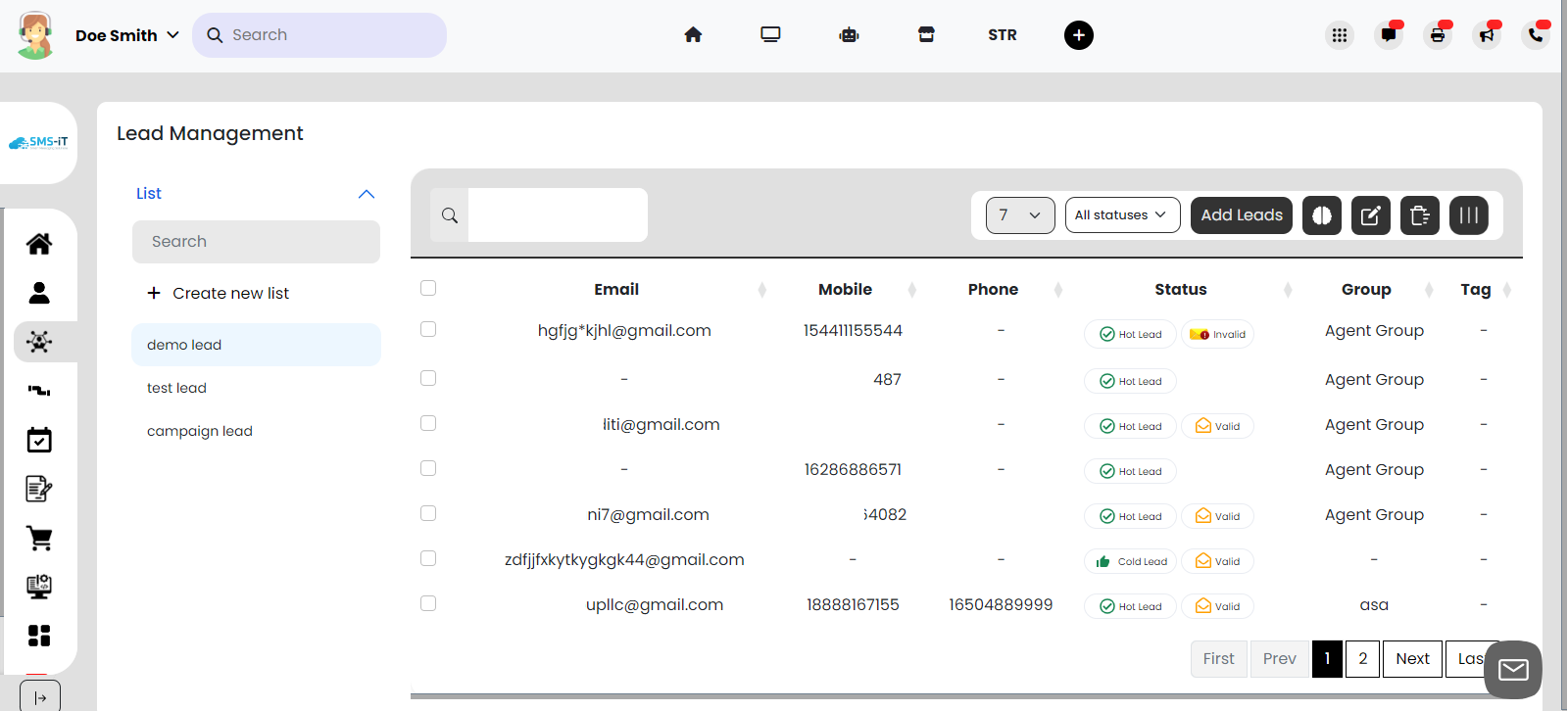Click the columns icon in toolbar
The width and height of the screenshot is (1568, 711).
coord(1468,215)
